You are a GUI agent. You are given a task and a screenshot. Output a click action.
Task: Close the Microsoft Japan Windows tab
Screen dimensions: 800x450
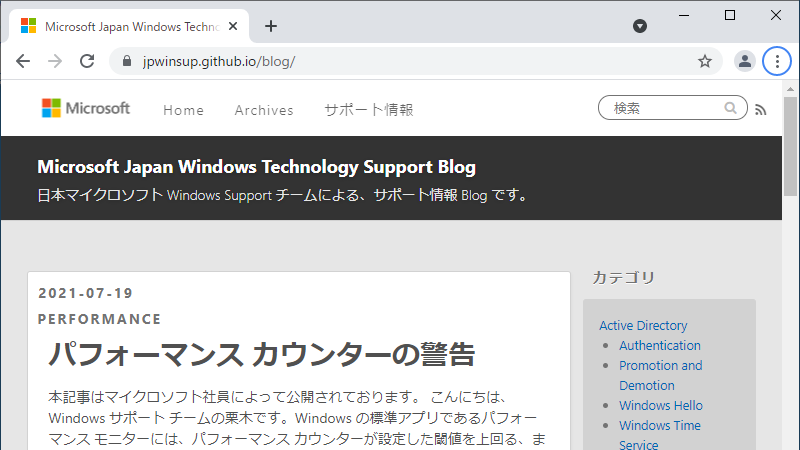tap(233, 26)
